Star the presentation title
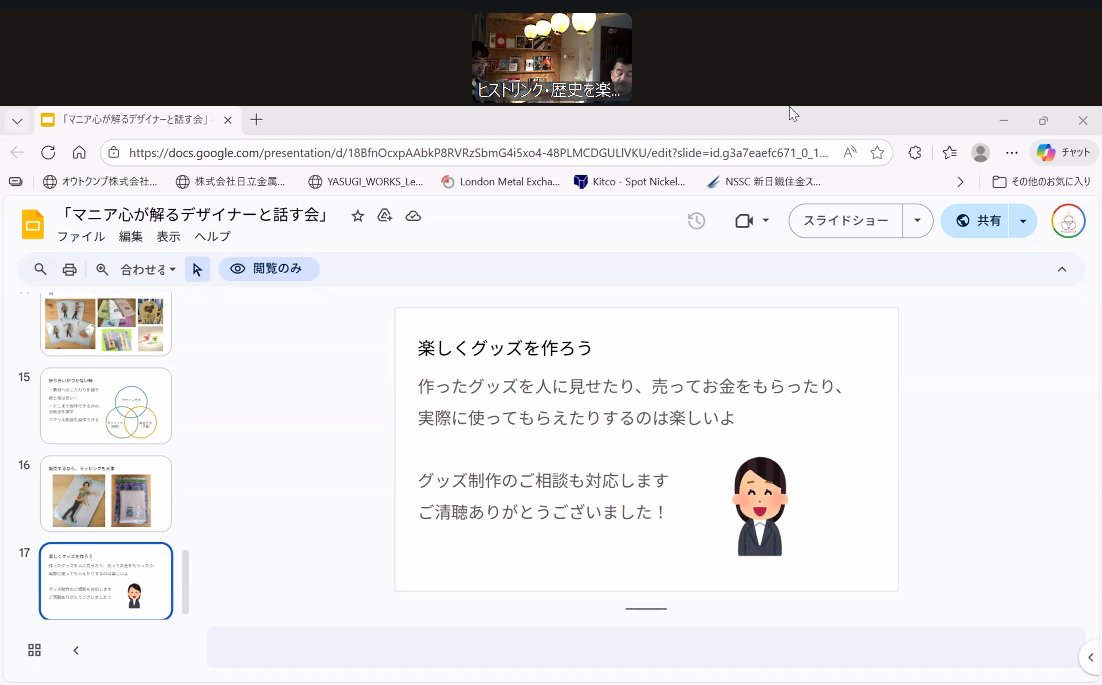The height and width of the screenshot is (685, 1102). 358,216
